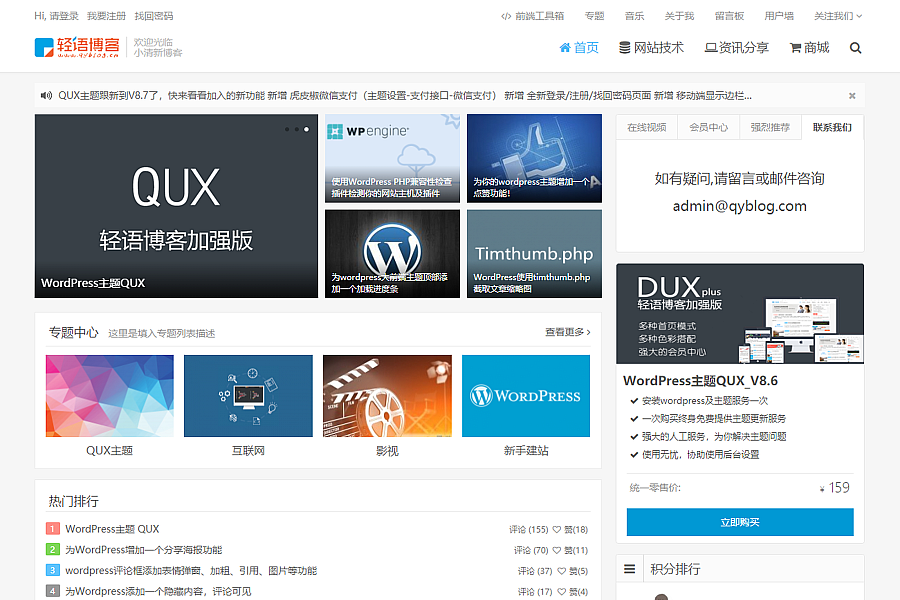
Task: Open the 专题 top link
Action: [595, 16]
